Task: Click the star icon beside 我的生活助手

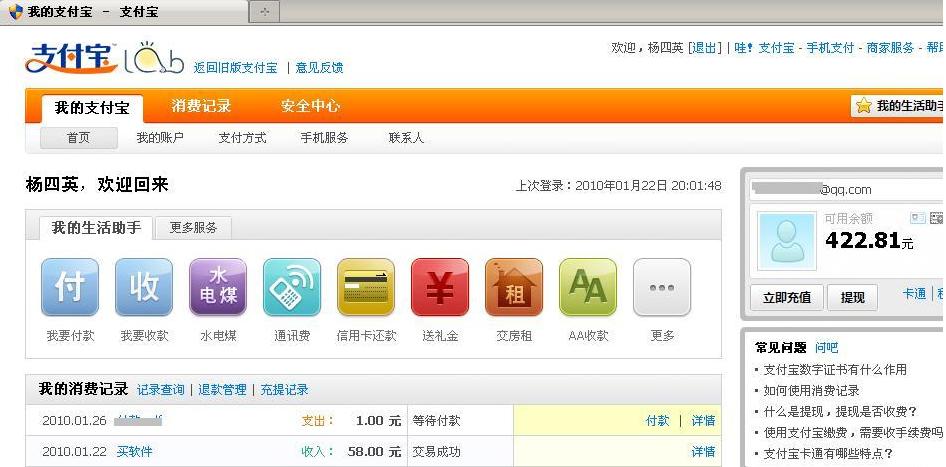Action: coord(864,106)
